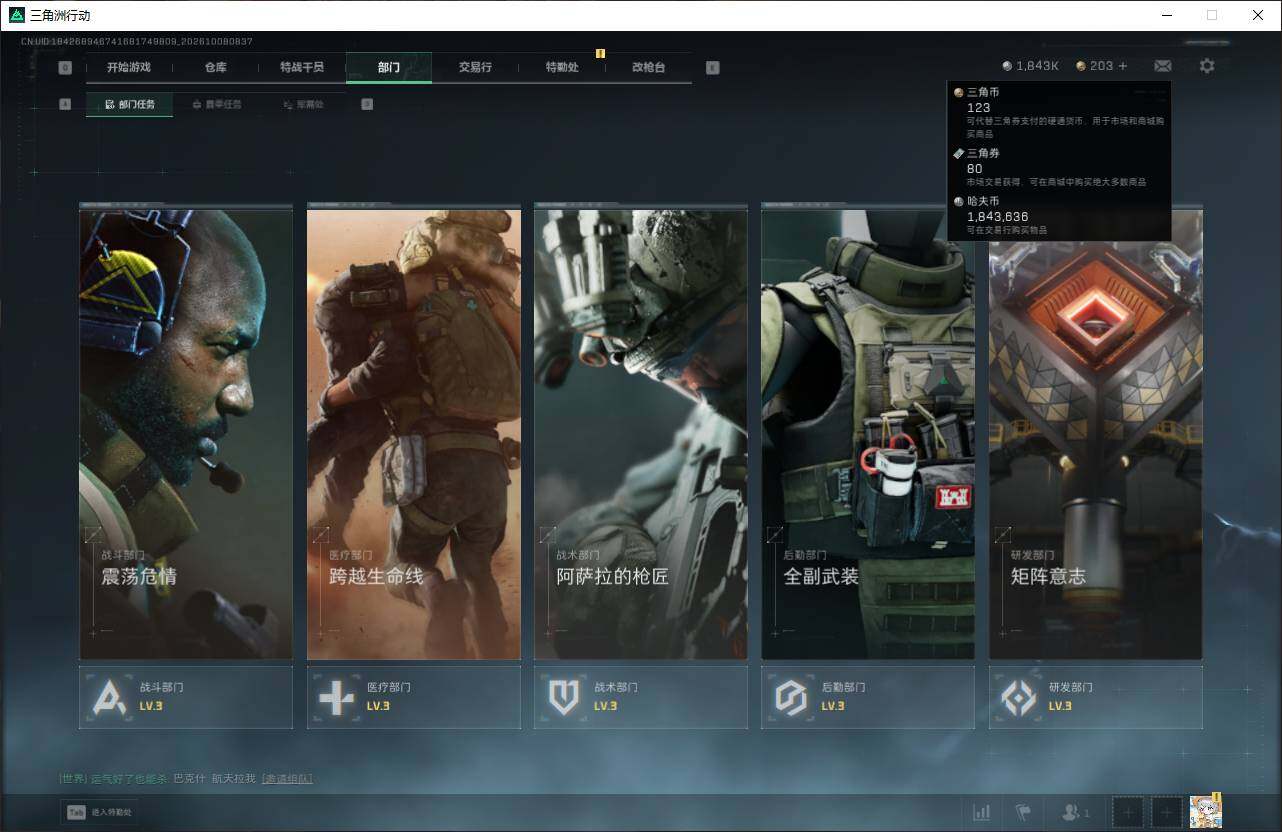Open the 跨越生命线 medical department card
The width and height of the screenshot is (1282, 832).
pyautogui.click(x=414, y=434)
